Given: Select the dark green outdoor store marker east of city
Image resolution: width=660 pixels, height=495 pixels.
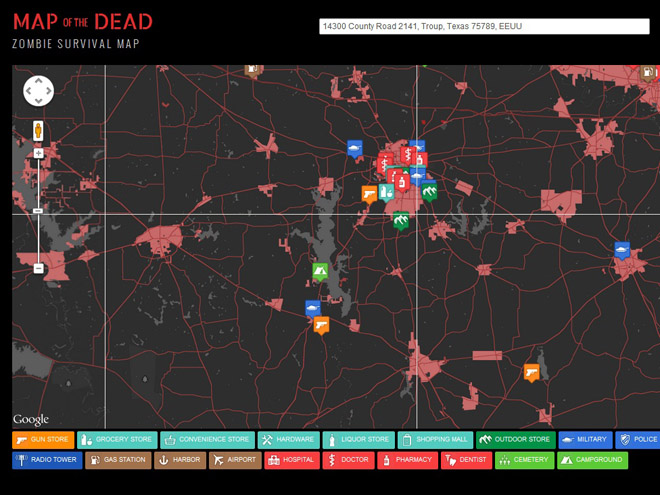Looking at the screenshot, I should click(x=429, y=192).
